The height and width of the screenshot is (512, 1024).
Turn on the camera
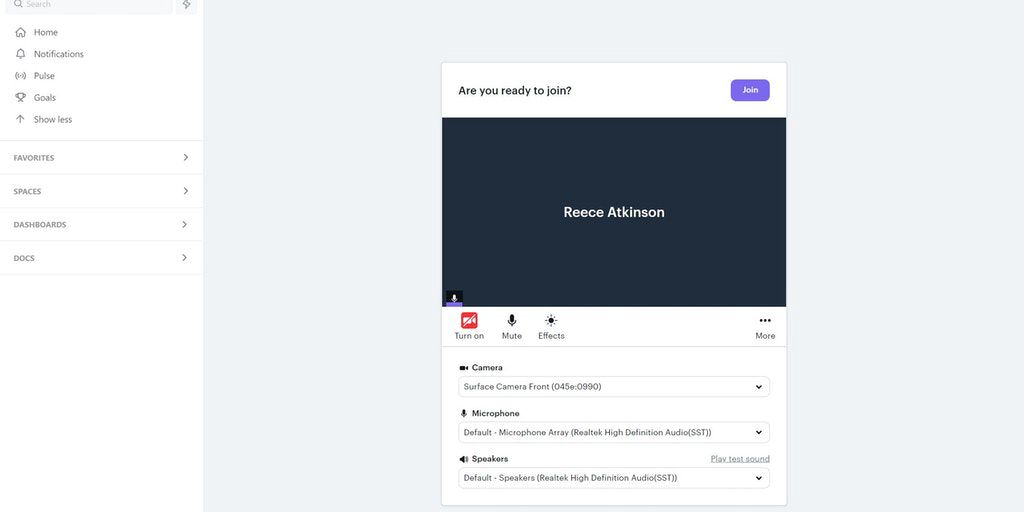469,326
